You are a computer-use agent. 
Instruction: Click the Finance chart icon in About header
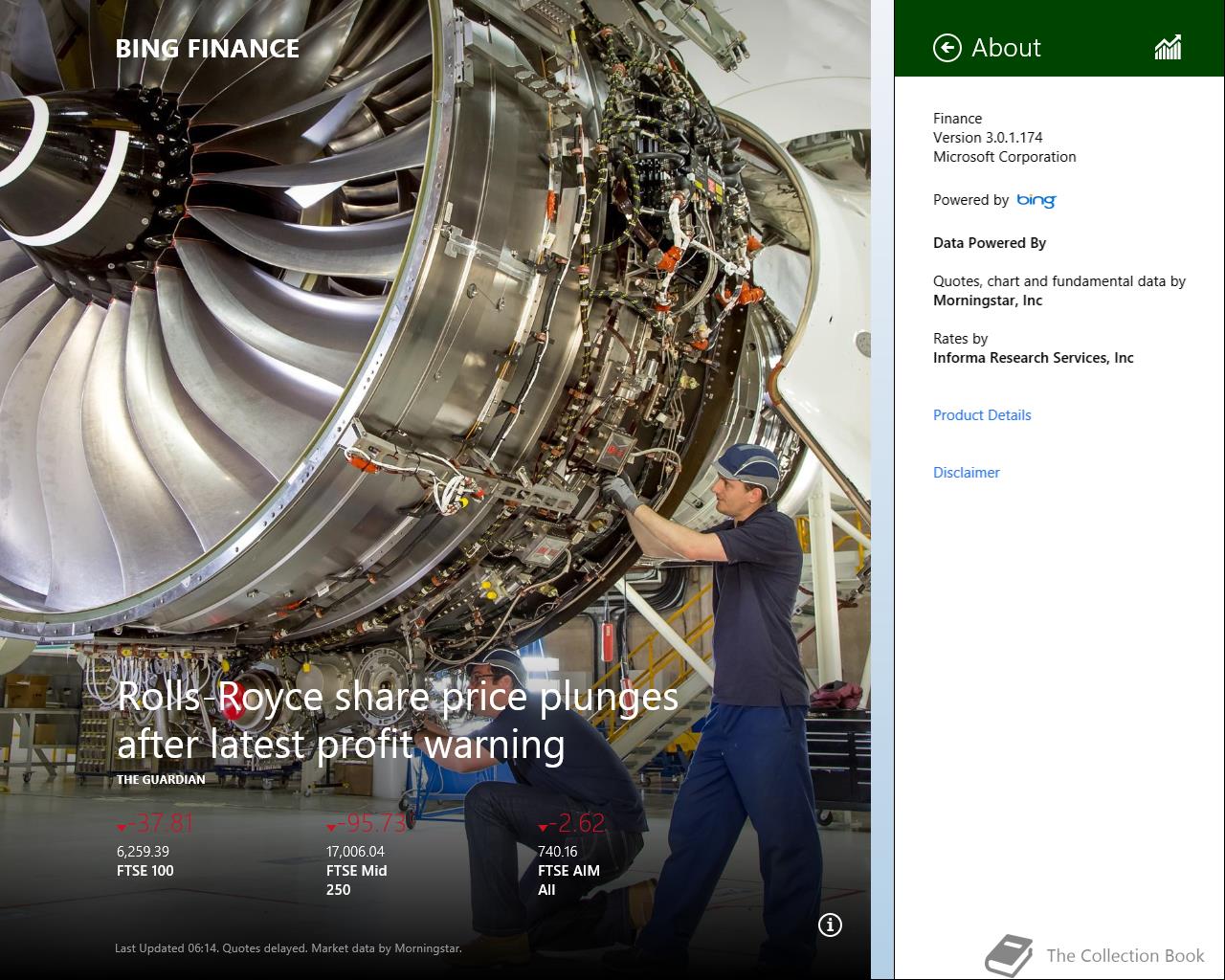tap(1168, 48)
